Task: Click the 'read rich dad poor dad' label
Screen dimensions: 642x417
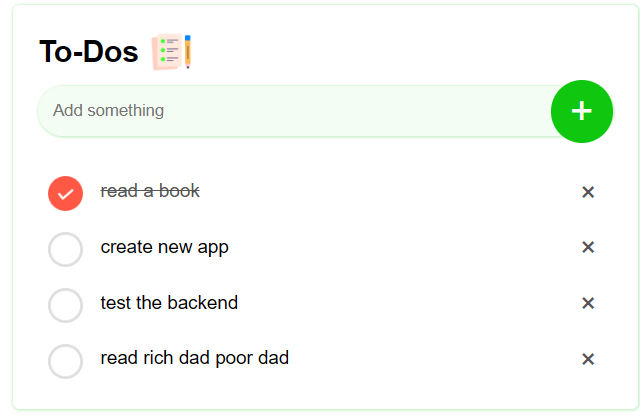Action: [195, 358]
